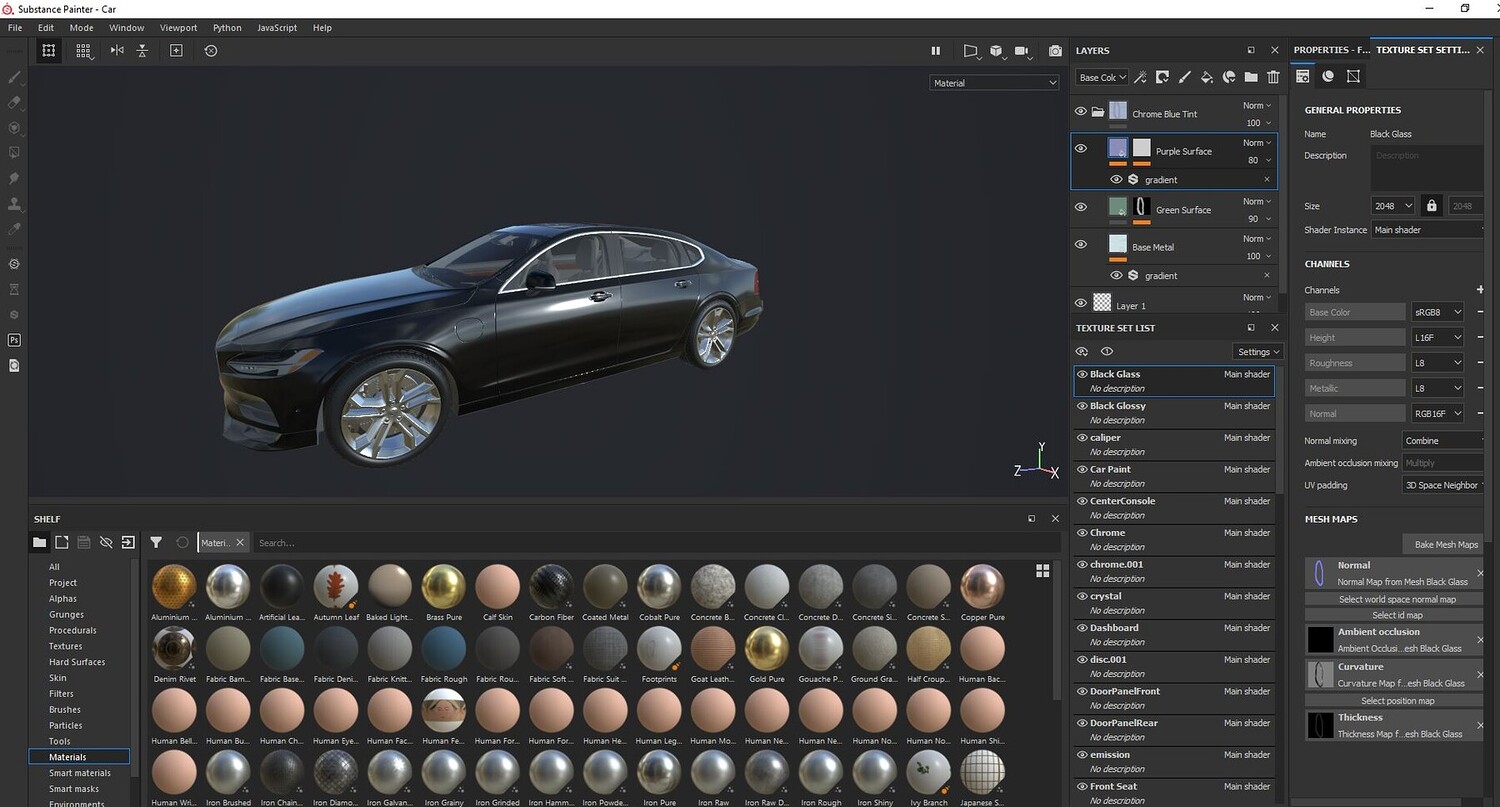Hide the Base Metal layer
This screenshot has height=807, width=1500.
tap(1080, 244)
